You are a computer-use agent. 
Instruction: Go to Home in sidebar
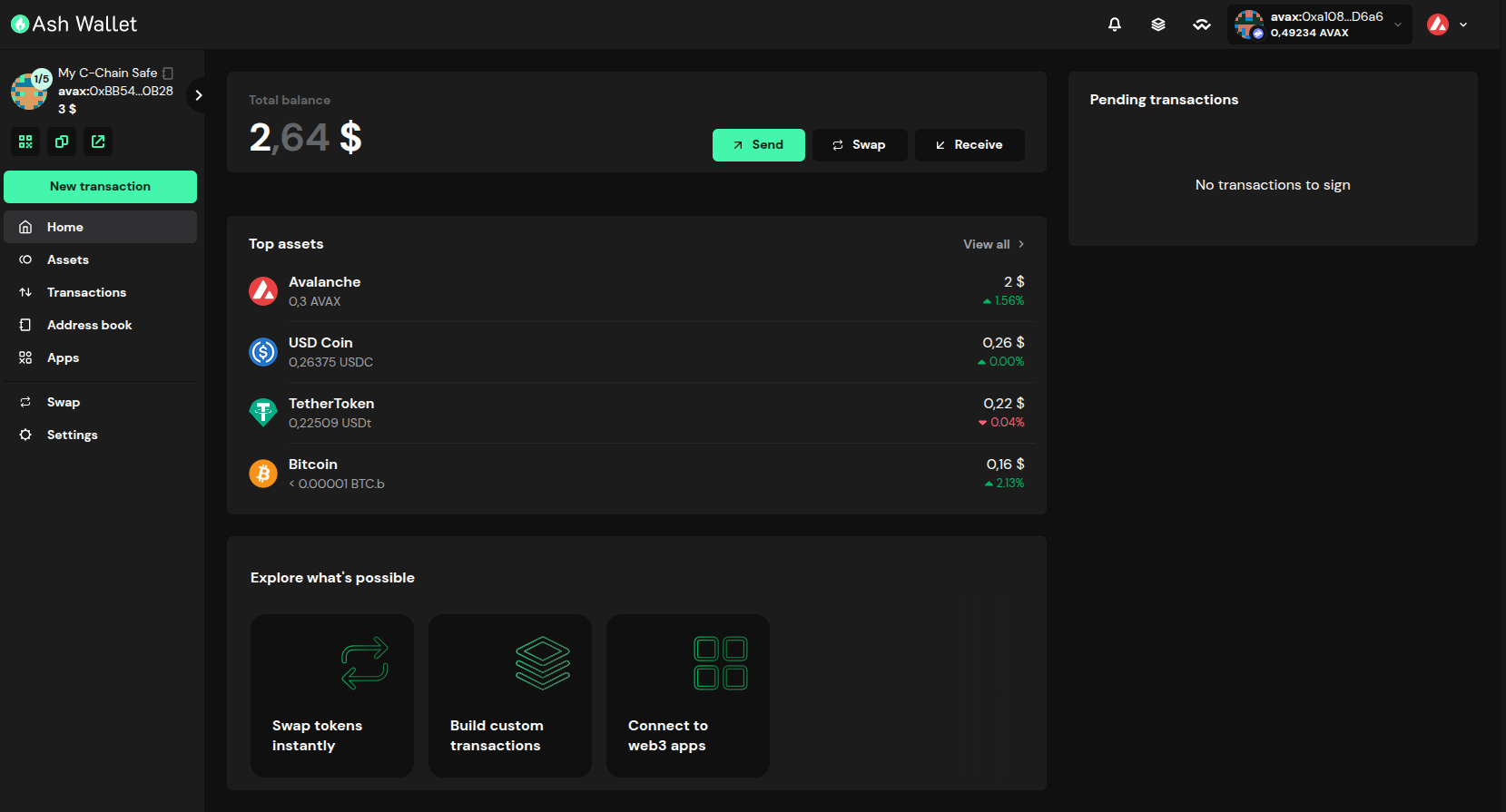pyautogui.click(x=100, y=227)
